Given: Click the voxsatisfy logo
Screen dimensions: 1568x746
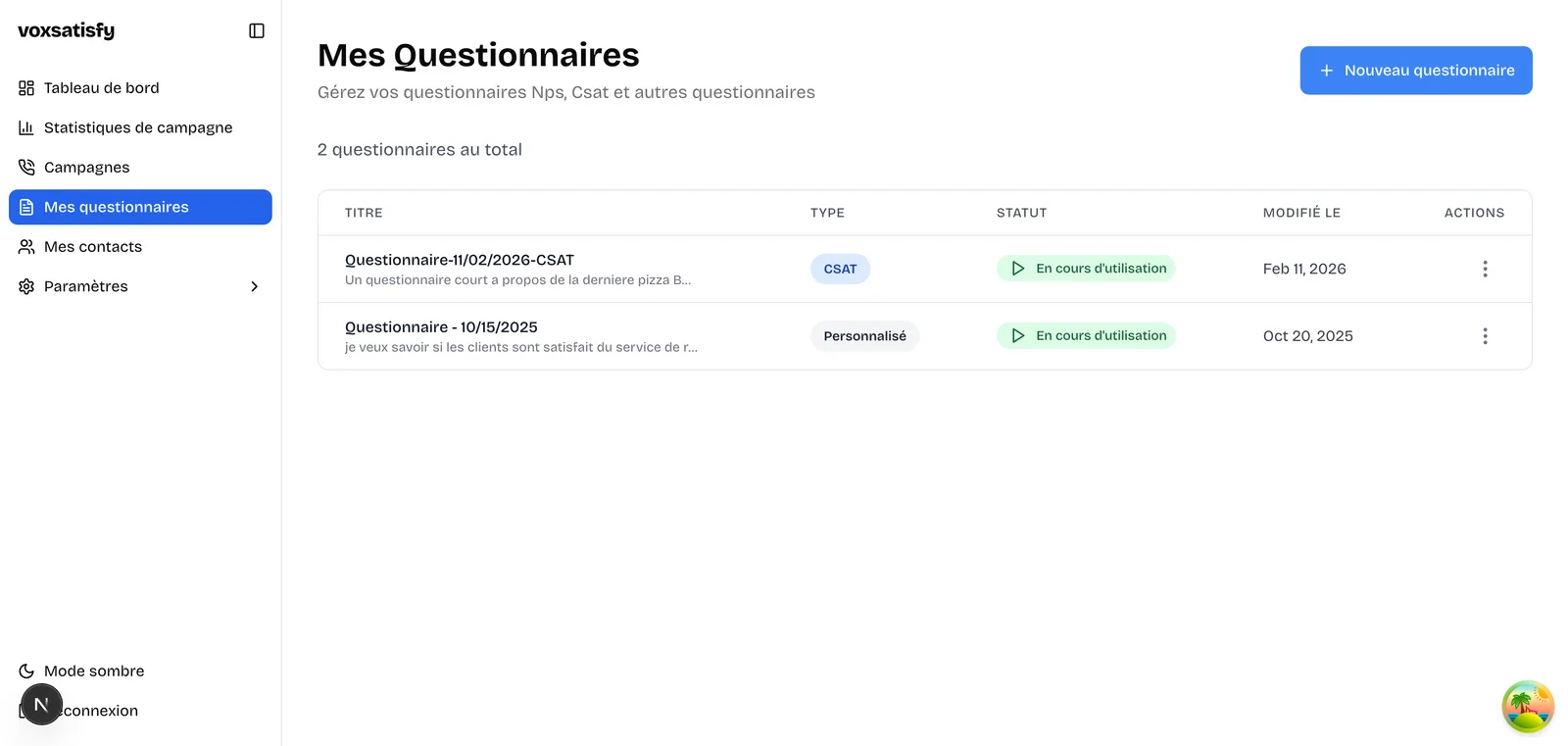Looking at the screenshot, I should coord(66,30).
